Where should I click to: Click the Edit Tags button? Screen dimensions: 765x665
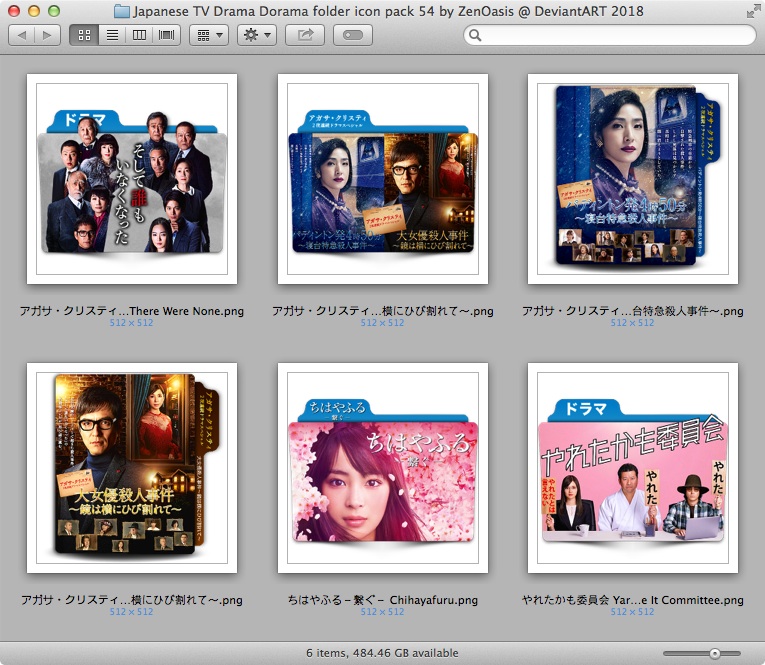[x=353, y=35]
